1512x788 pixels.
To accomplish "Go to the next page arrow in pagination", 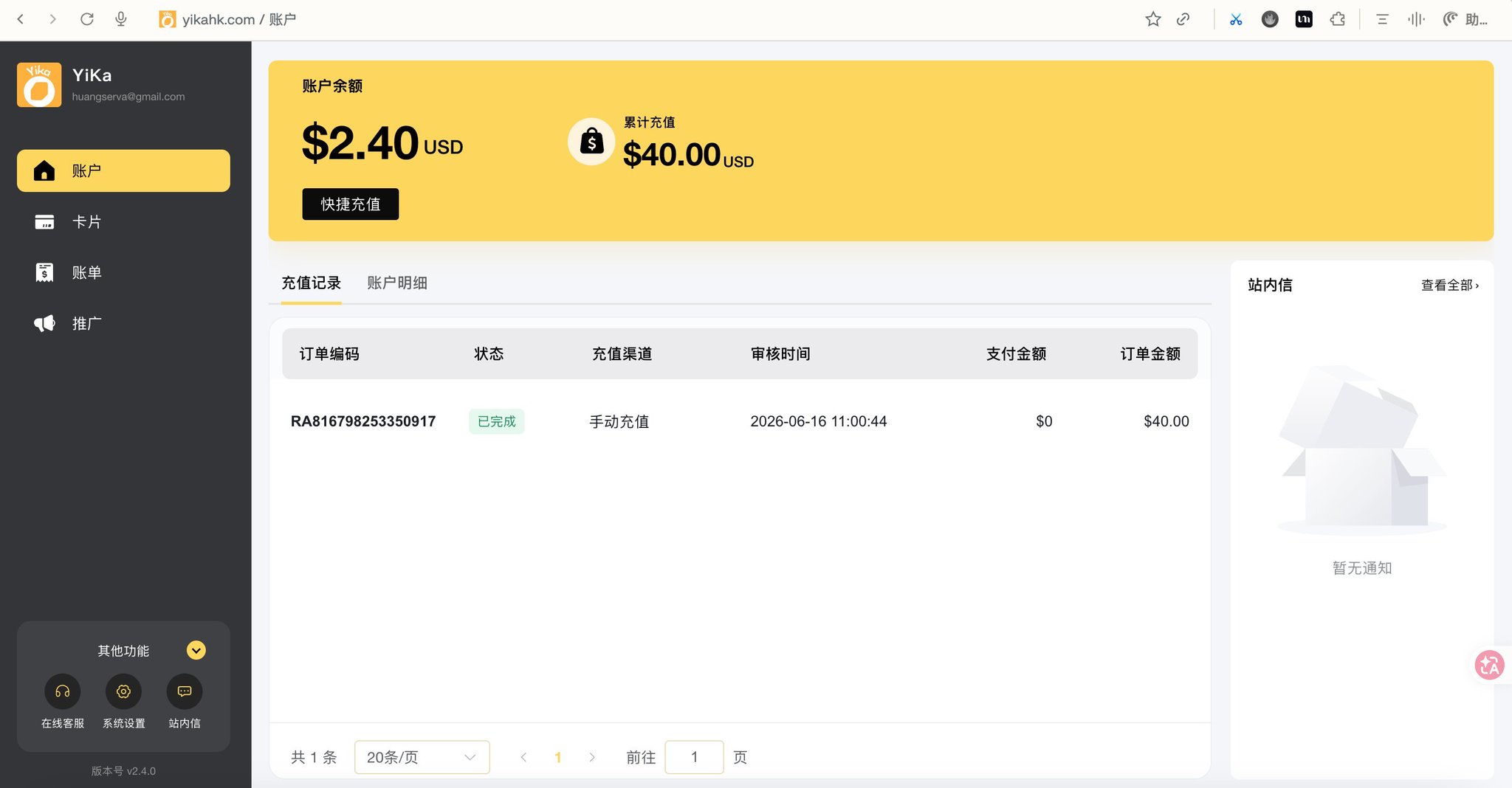I will [592, 757].
